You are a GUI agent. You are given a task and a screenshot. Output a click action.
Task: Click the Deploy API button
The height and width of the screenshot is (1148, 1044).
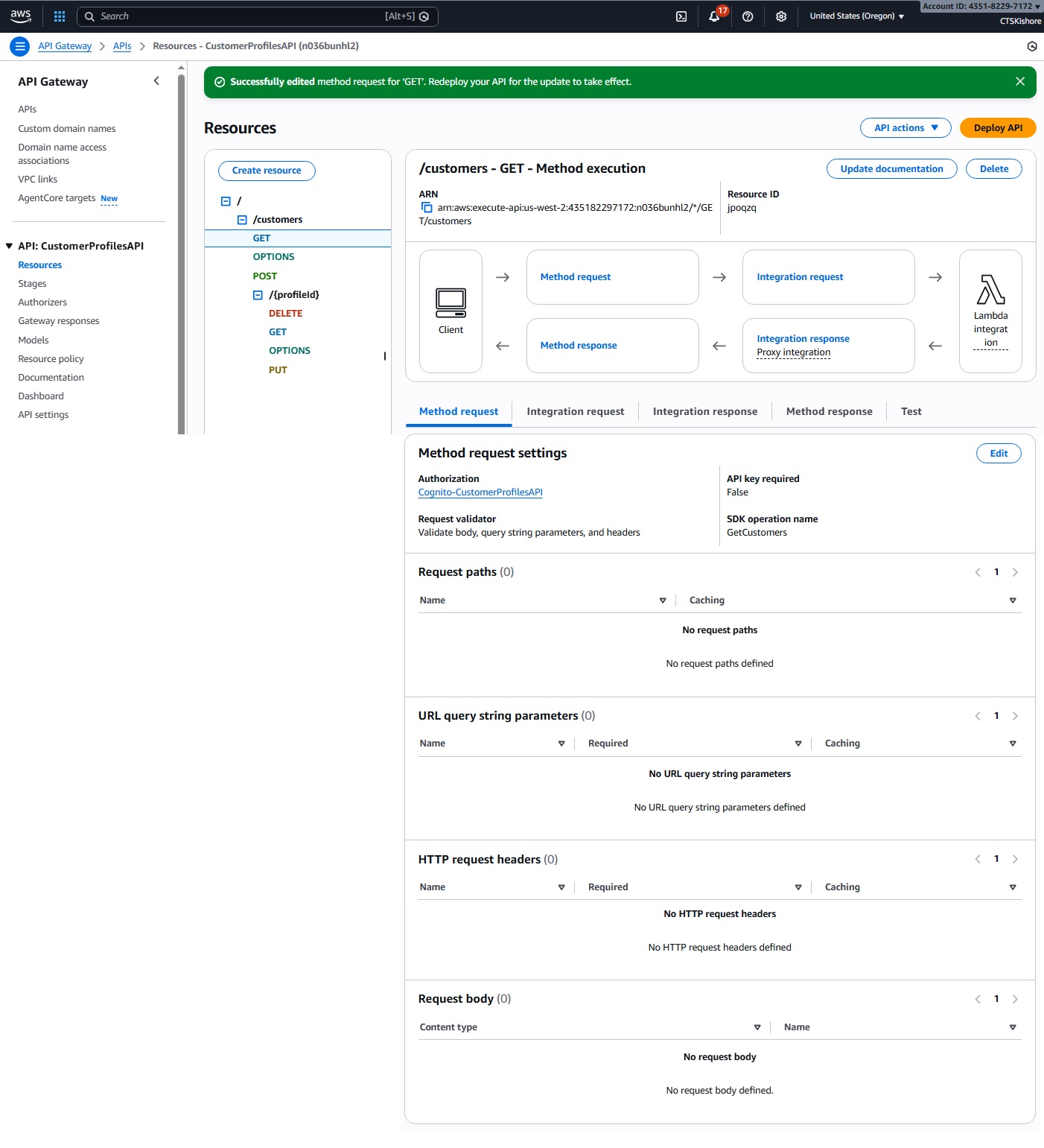pyautogui.click(x=998, y=128)
